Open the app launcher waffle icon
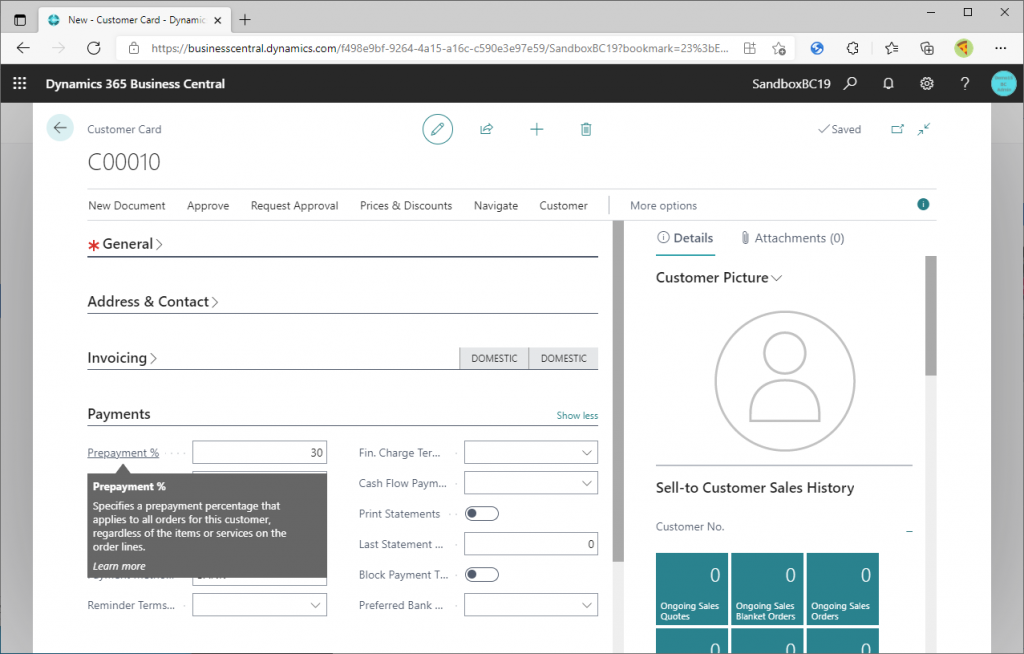 (x=20, y=84)
